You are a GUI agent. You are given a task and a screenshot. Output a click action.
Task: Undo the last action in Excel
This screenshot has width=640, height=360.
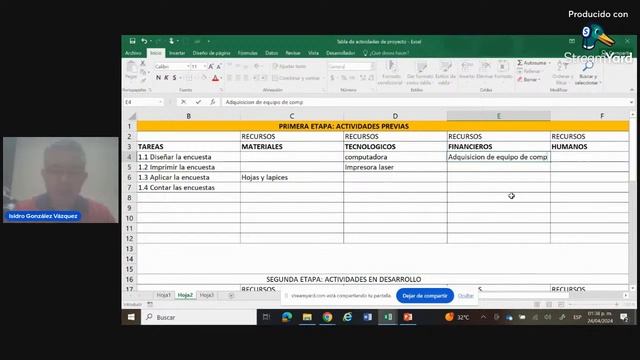144,41
